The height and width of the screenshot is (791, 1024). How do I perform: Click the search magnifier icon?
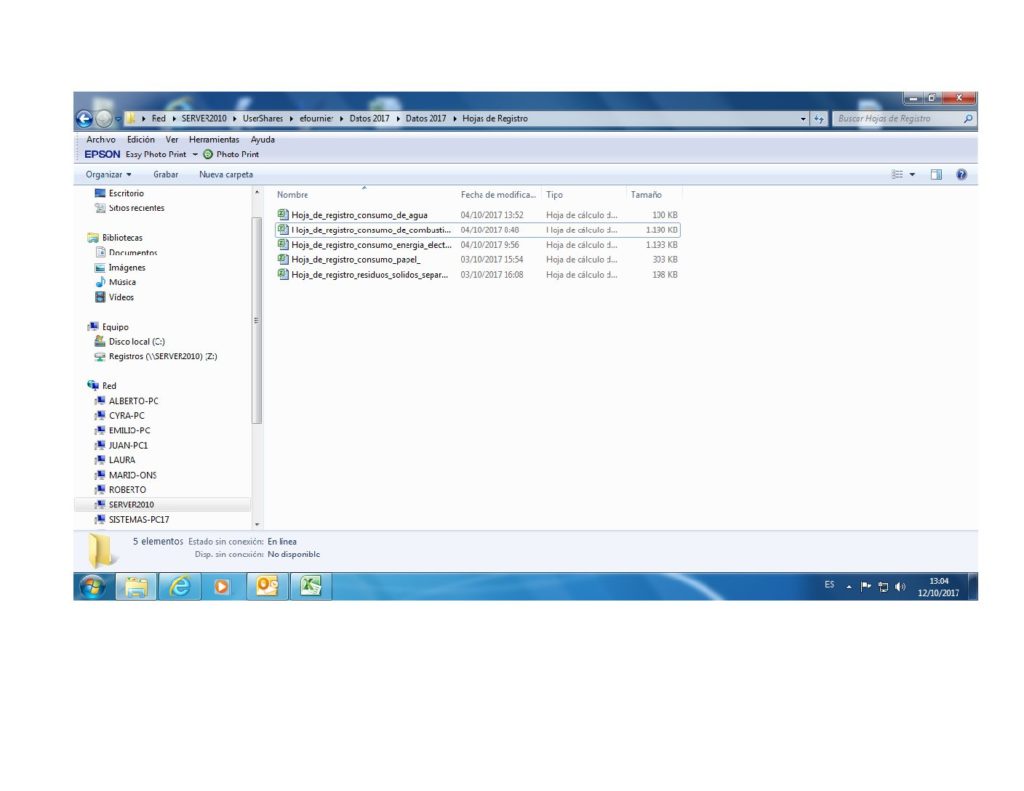968,119
